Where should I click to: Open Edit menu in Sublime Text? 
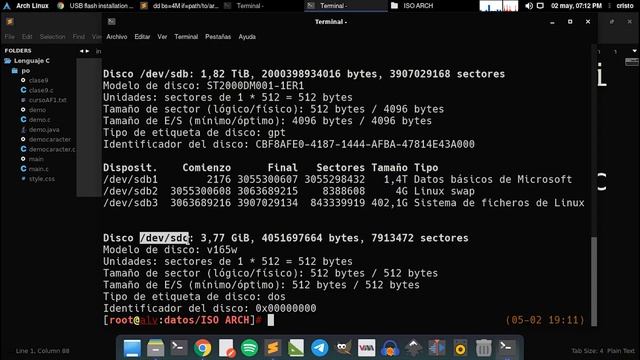click(27, 37)
